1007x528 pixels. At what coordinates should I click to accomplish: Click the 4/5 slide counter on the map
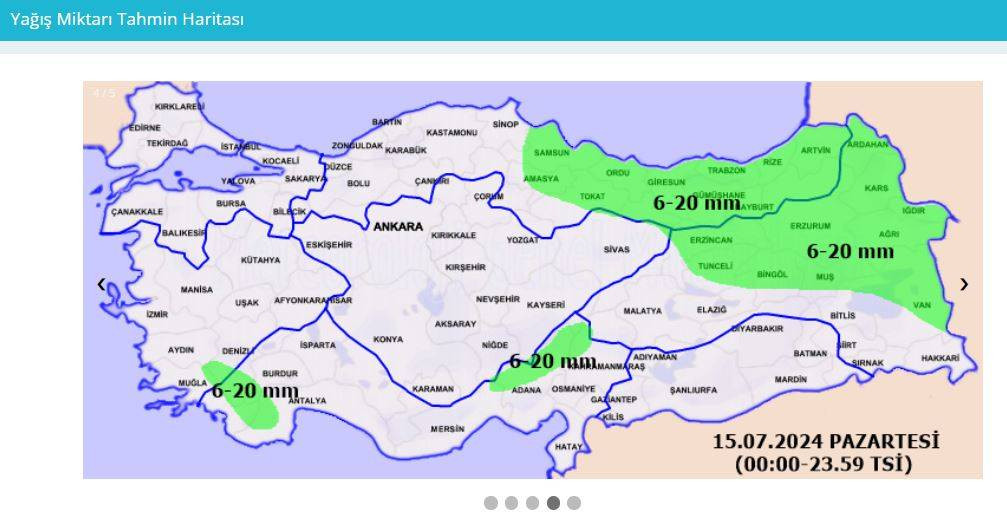coord(105,93)
